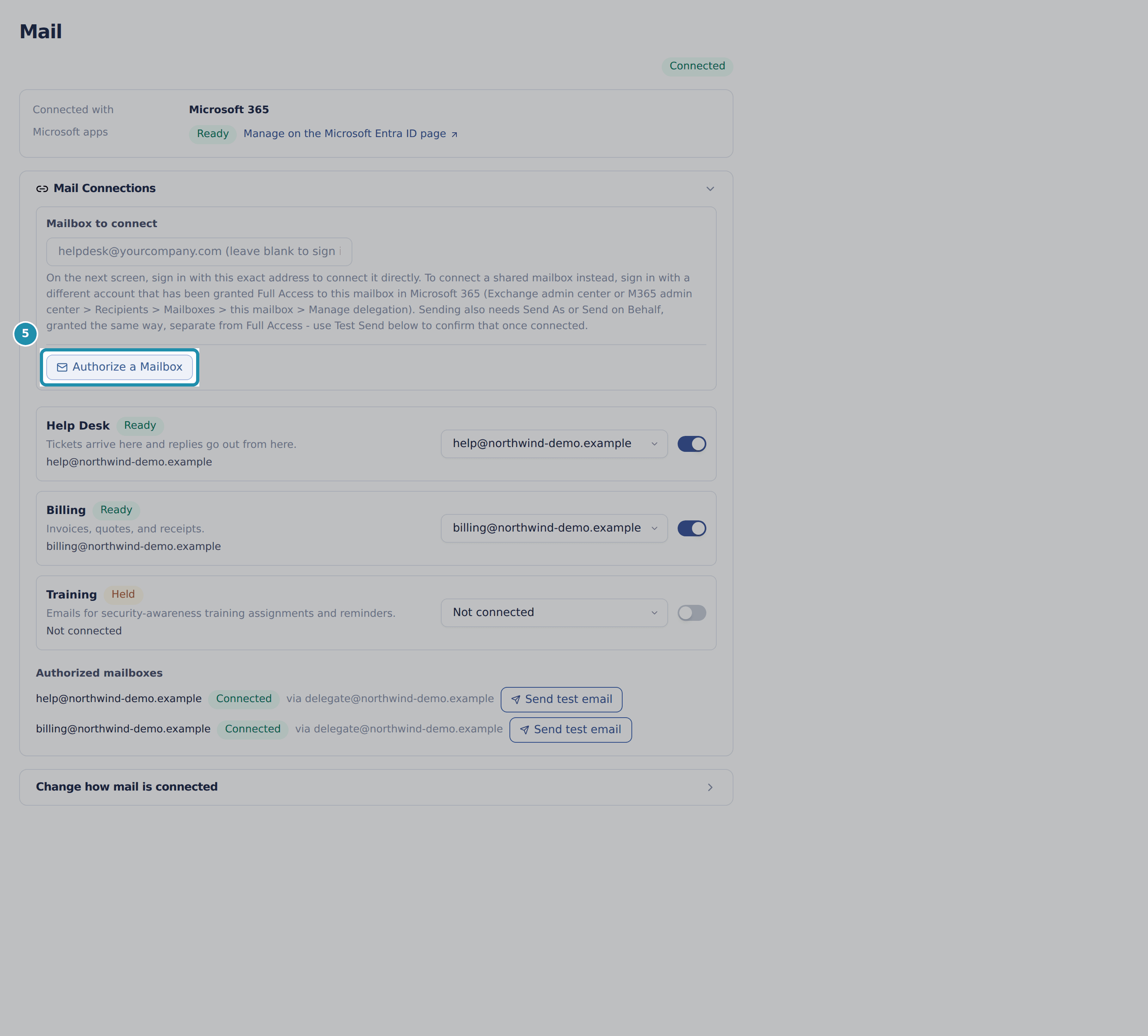1148x1036 pixels.
Task: Click the Connected status badge at top
Action: coord(697,66)
